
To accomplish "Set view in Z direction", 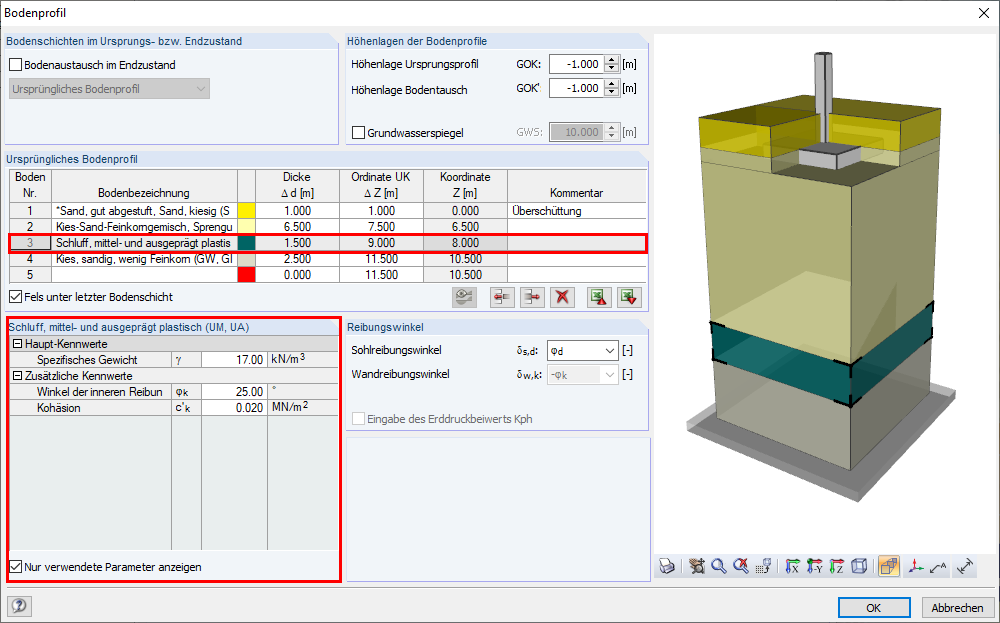I will click(x=837, y=566).
